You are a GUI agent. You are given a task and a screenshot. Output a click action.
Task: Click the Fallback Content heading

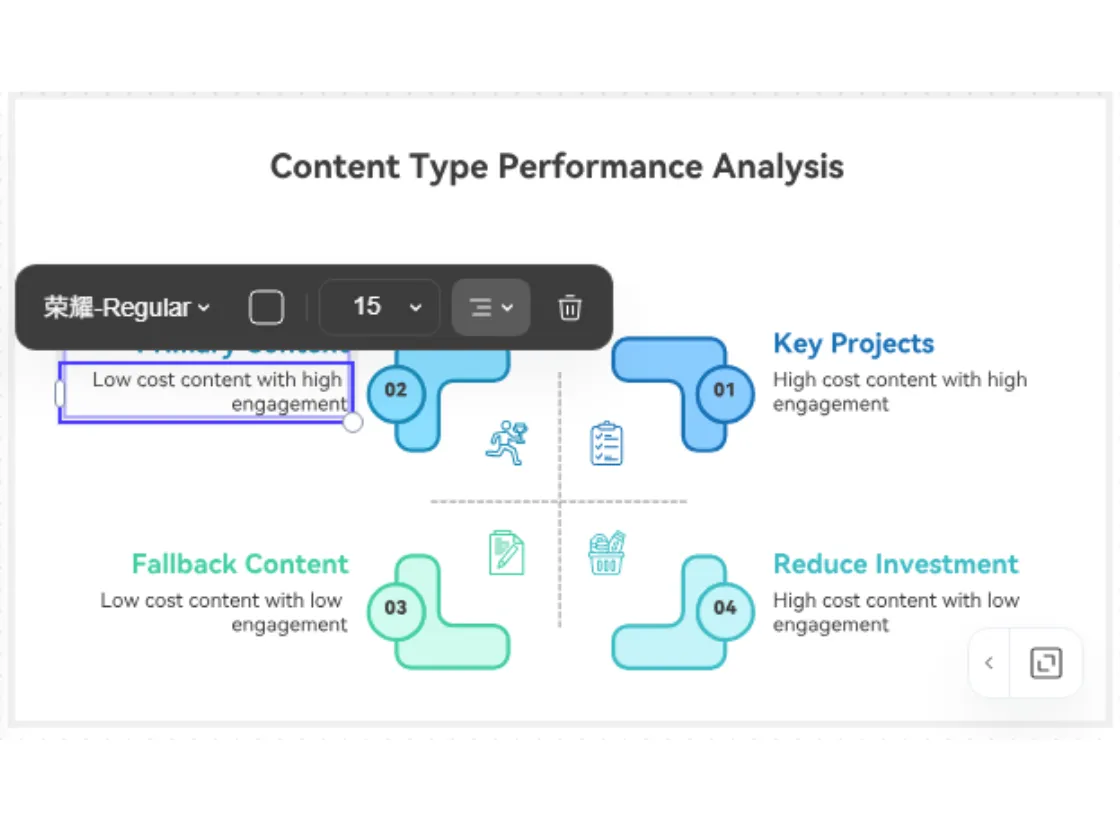tap(240, 564)
